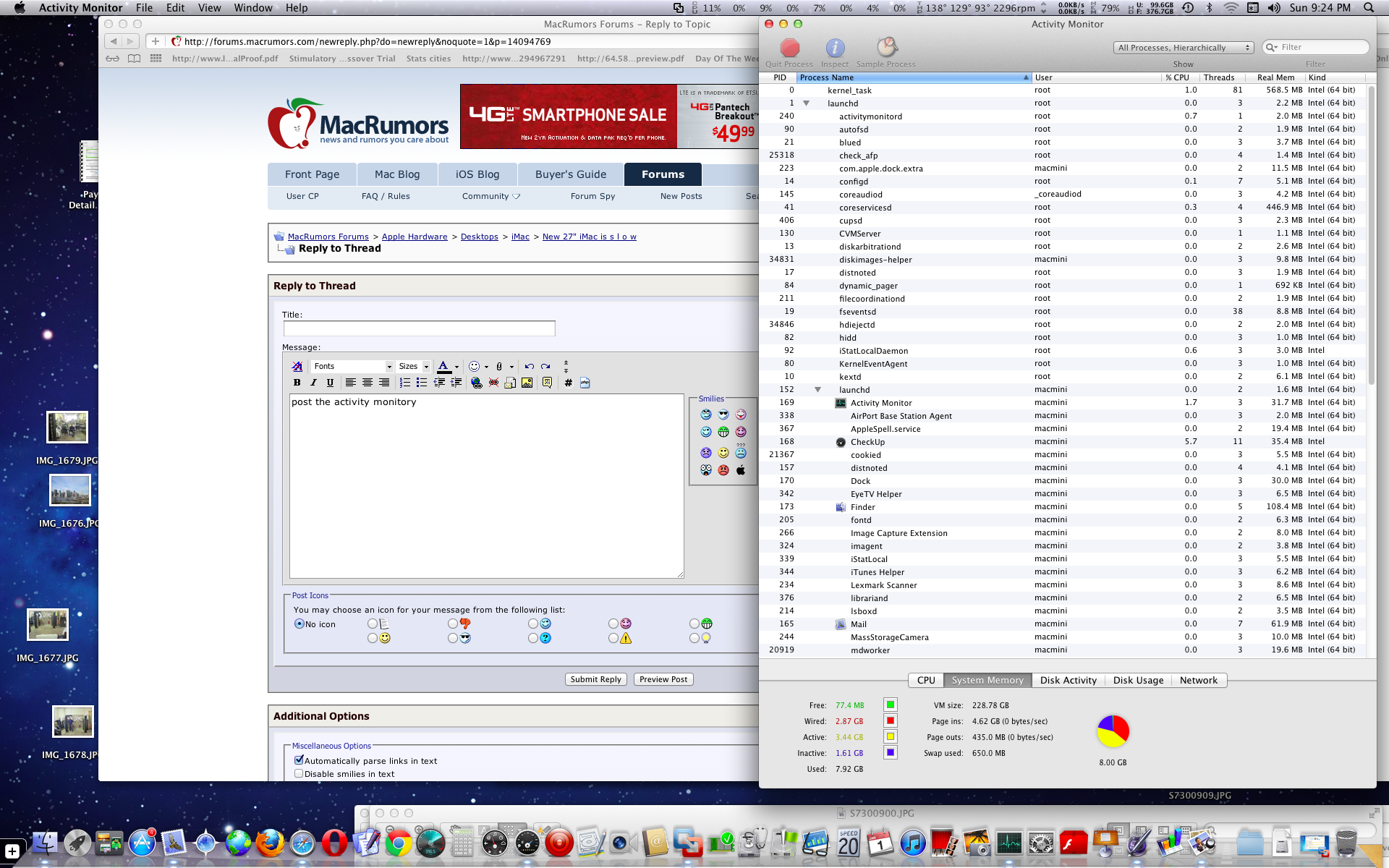Open All Processes, Hierarchically dropdown
Image resolution: width=1389 pixels, height=868 pixels.
pyautogui.click(x=1183, y=48)
